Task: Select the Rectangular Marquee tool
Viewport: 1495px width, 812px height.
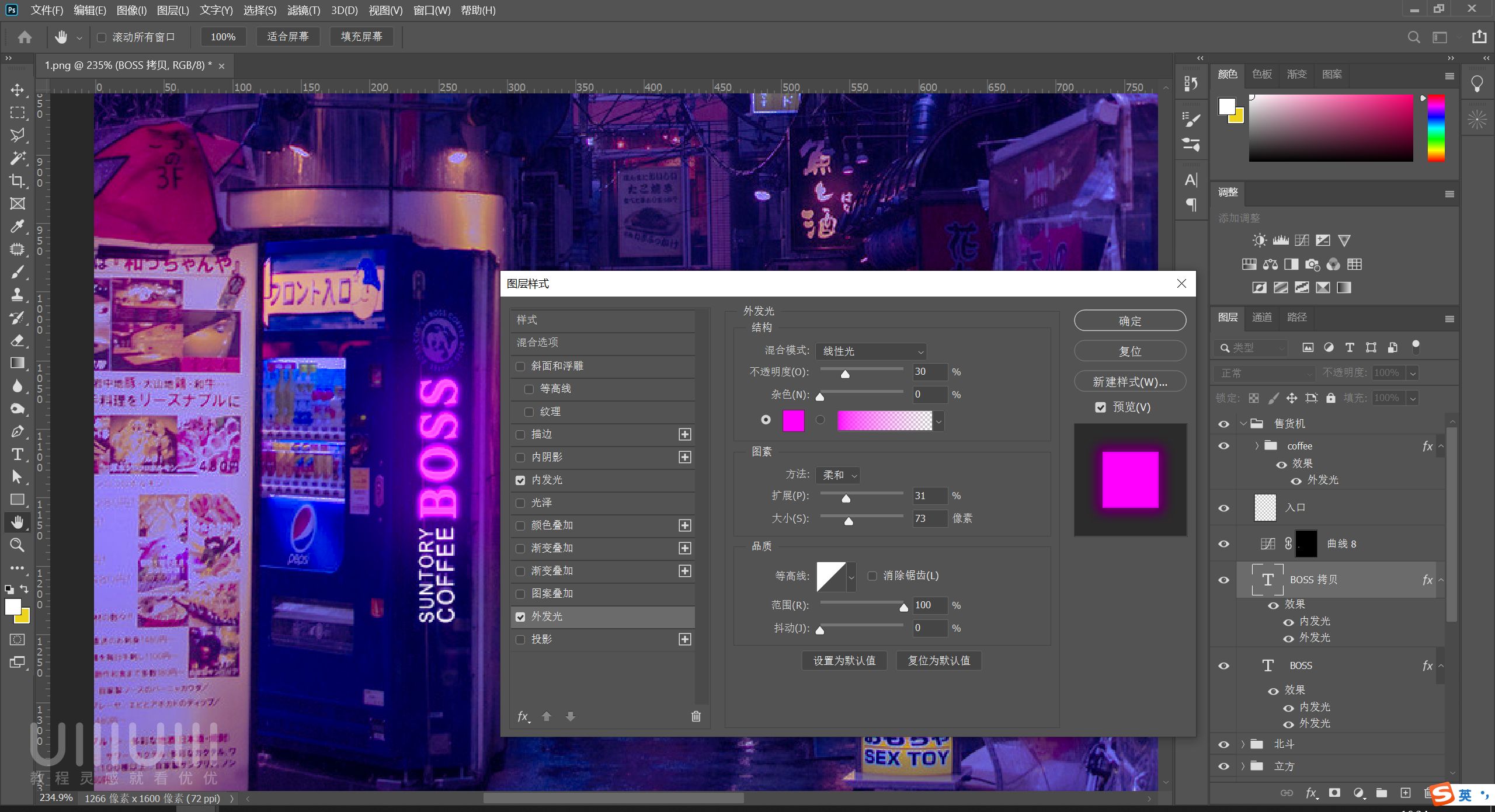Action: (x=18, y=113)
